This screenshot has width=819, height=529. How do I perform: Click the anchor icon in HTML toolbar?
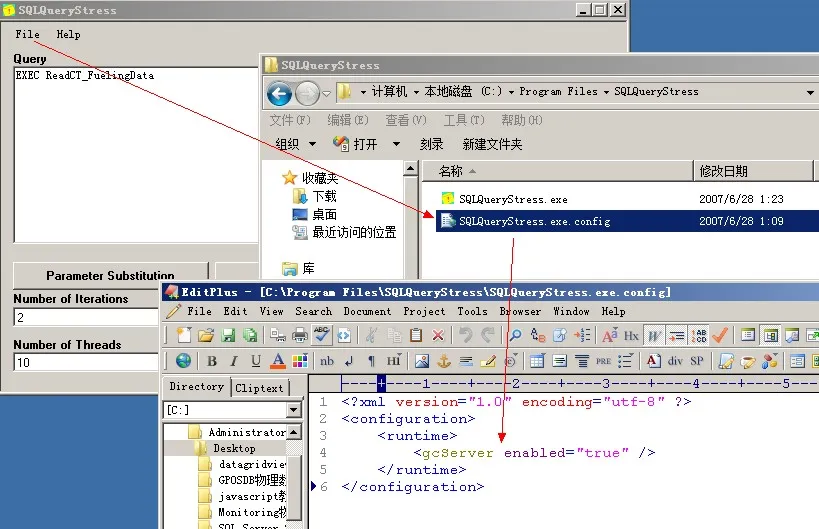coord(444,360)
